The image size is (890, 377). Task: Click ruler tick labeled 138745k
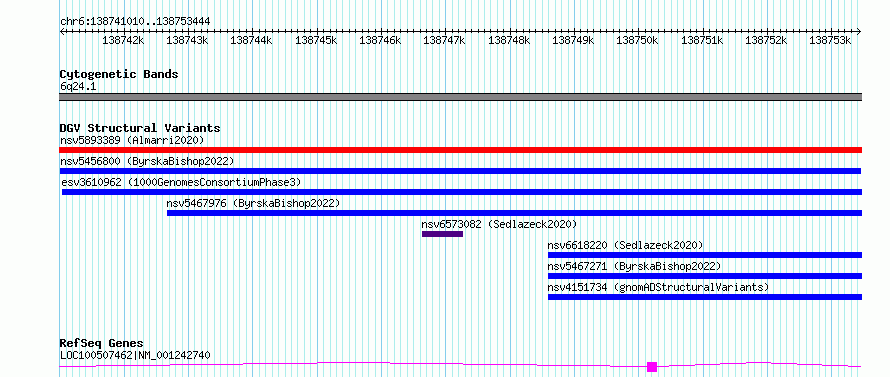316,40
